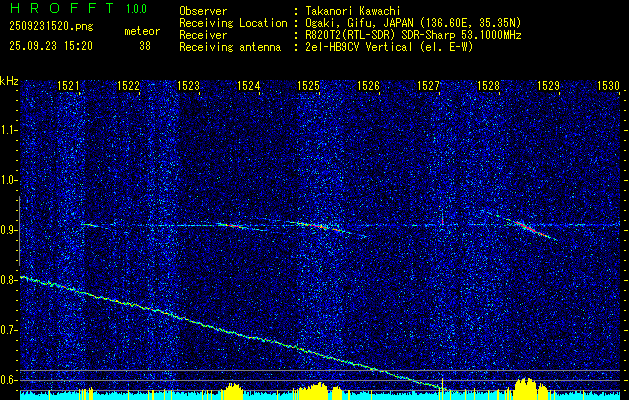Select the file name 2509231520.png
629x400 pixels.
tap(51, 27)
